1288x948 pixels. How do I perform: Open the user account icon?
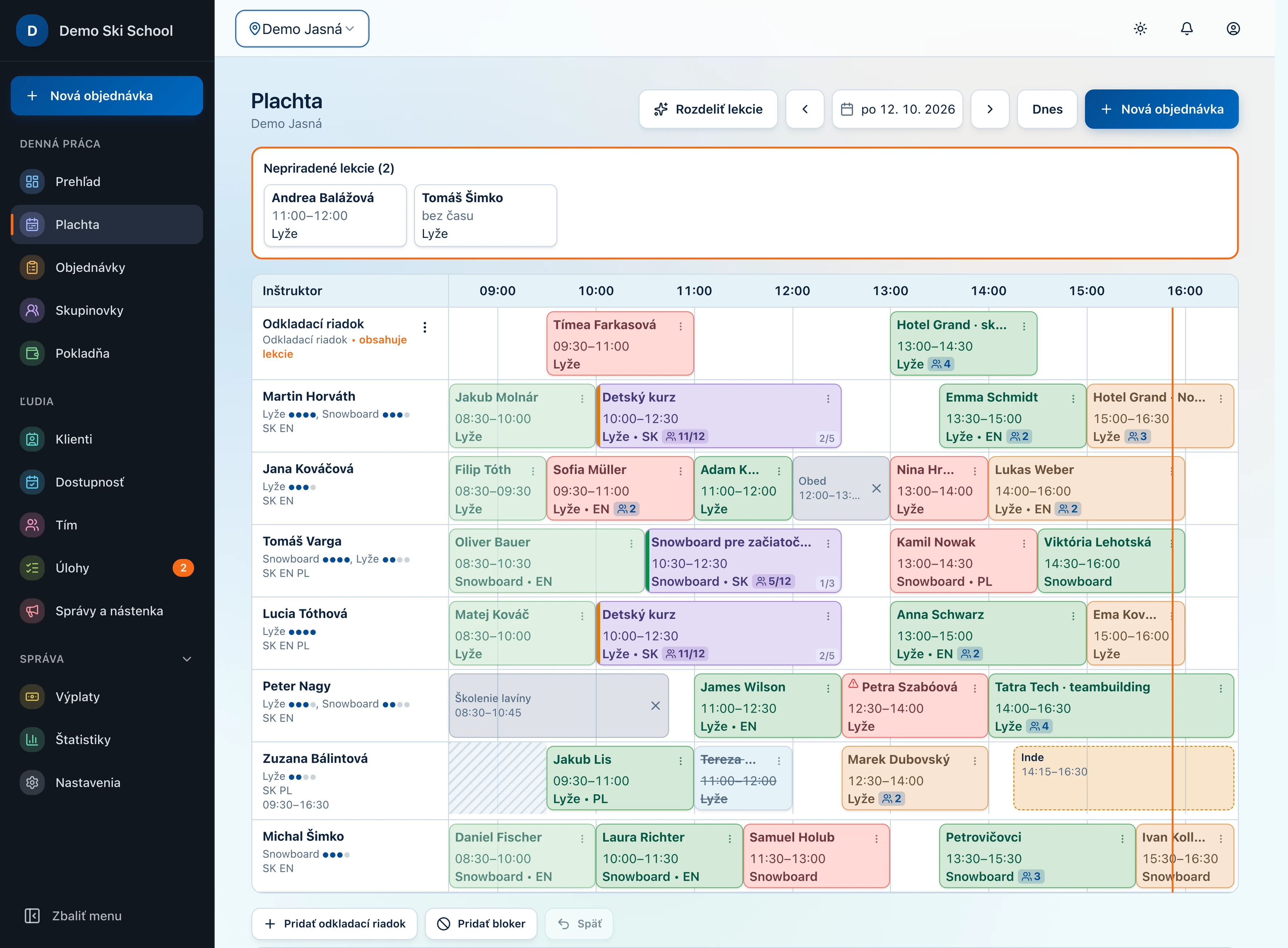click(x=1233, y=29)
